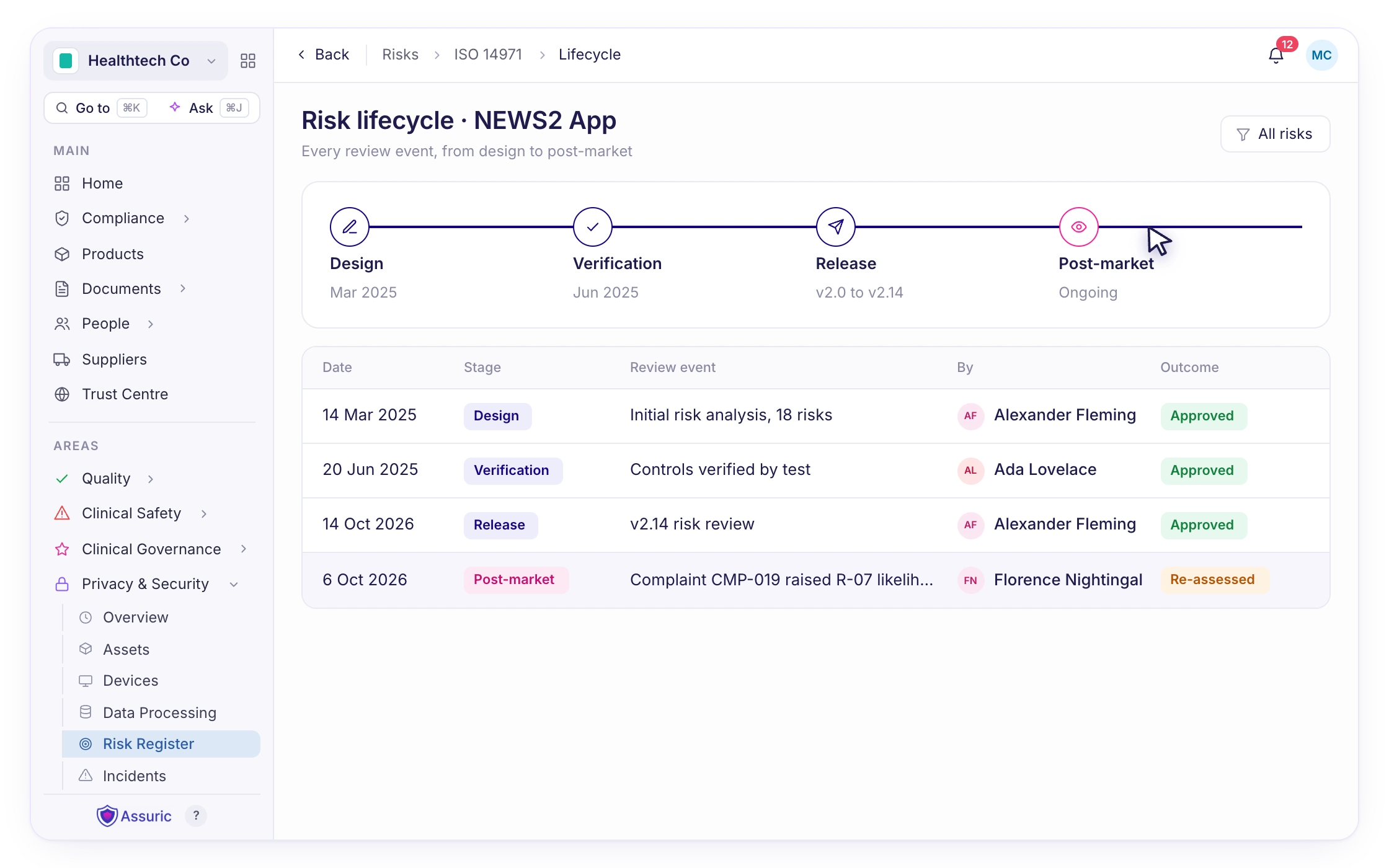Viewport: 1389px width, 868px height.
Task: Click the Post-market stage tag in the table
Action: 516,580
